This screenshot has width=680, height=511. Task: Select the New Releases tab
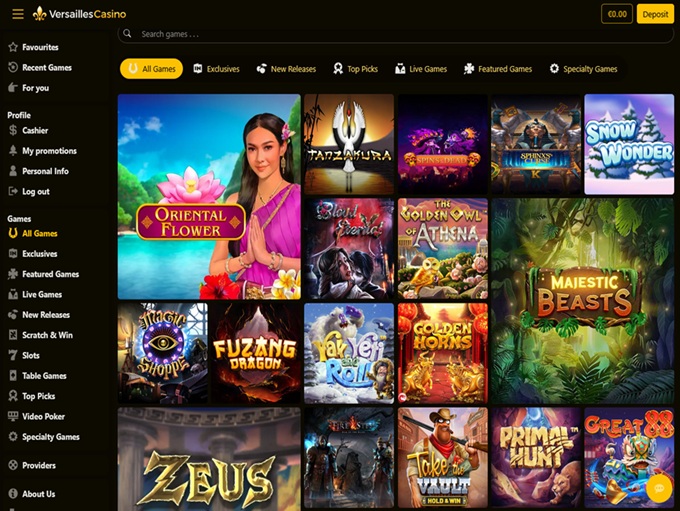(286, 69)
